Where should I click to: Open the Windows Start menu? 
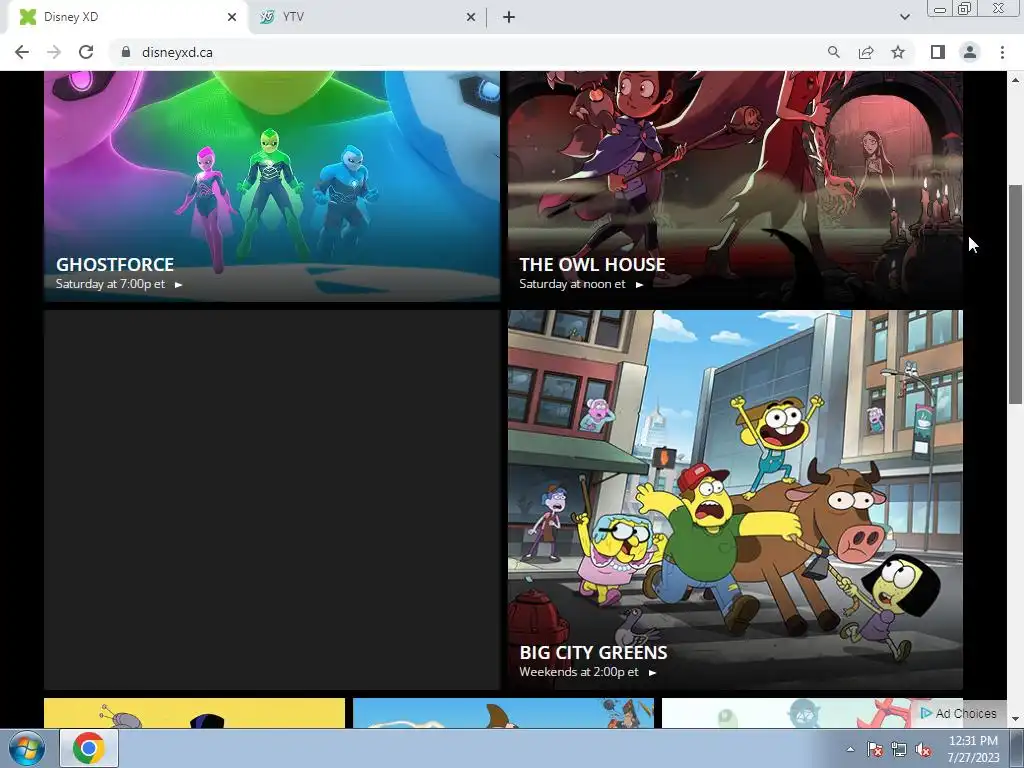pyautogui.click(x=27, y=748)
